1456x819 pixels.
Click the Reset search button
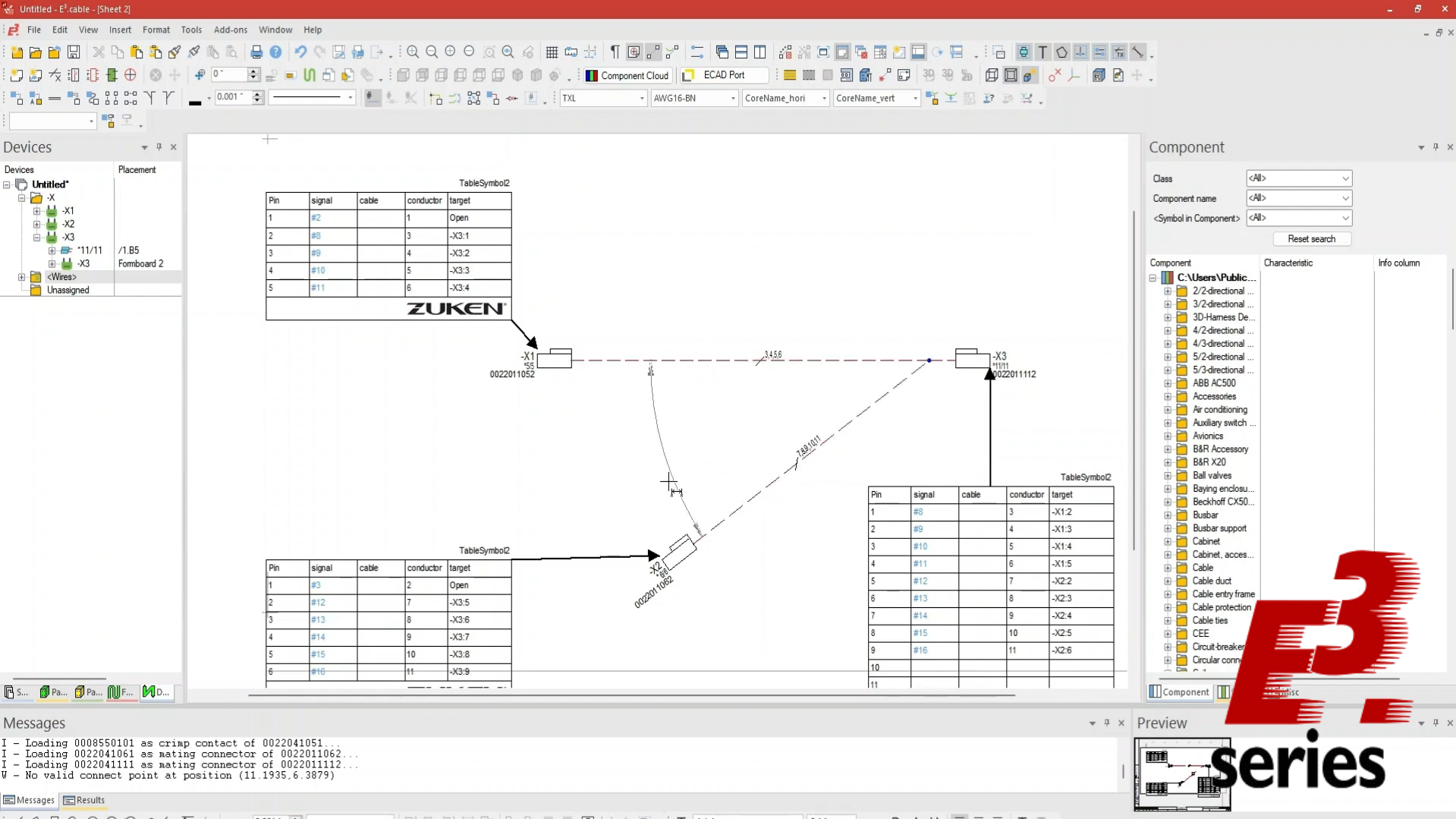[1311, 238]
